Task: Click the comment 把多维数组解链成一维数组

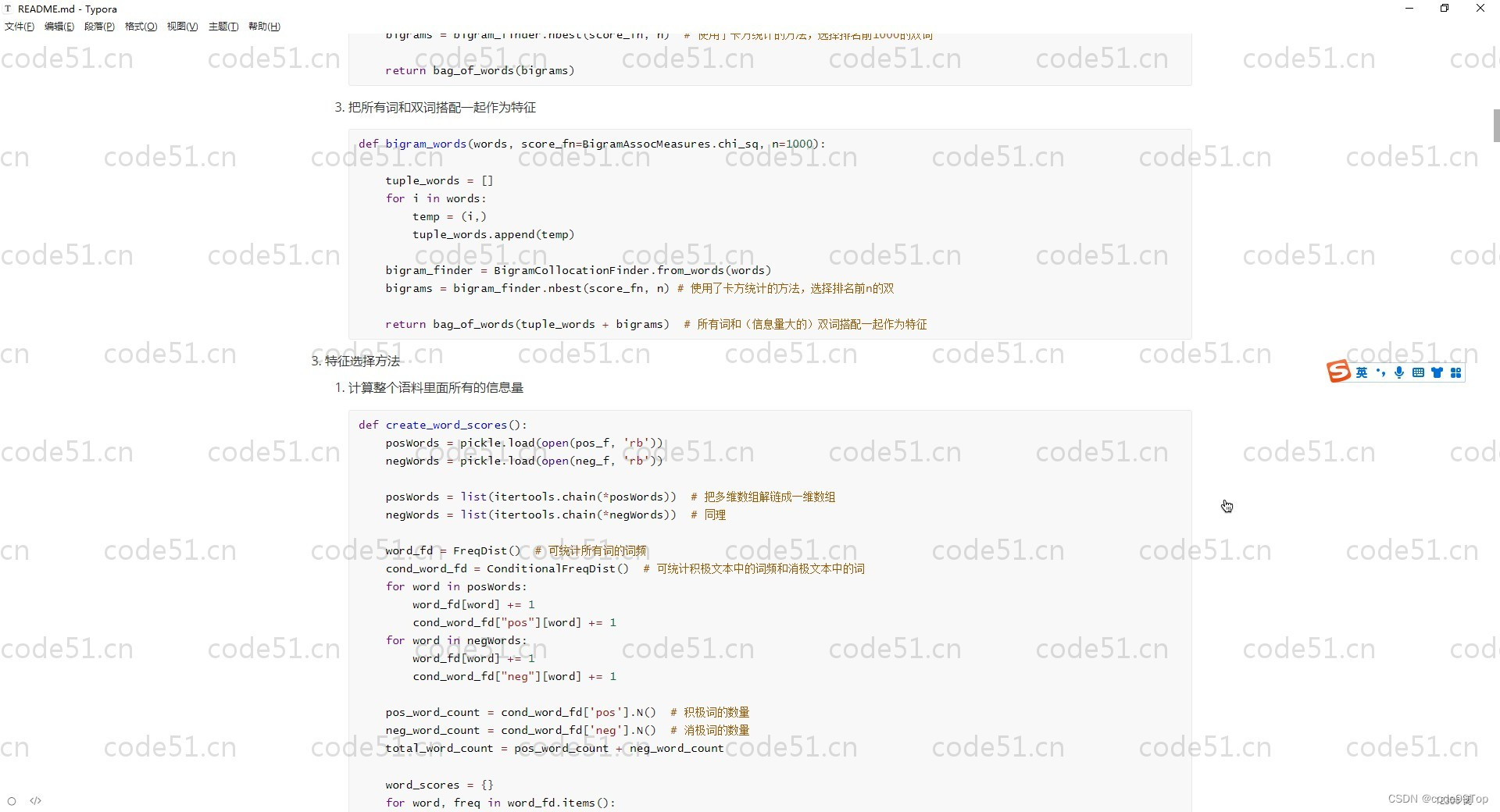Action: pos(770,497)
